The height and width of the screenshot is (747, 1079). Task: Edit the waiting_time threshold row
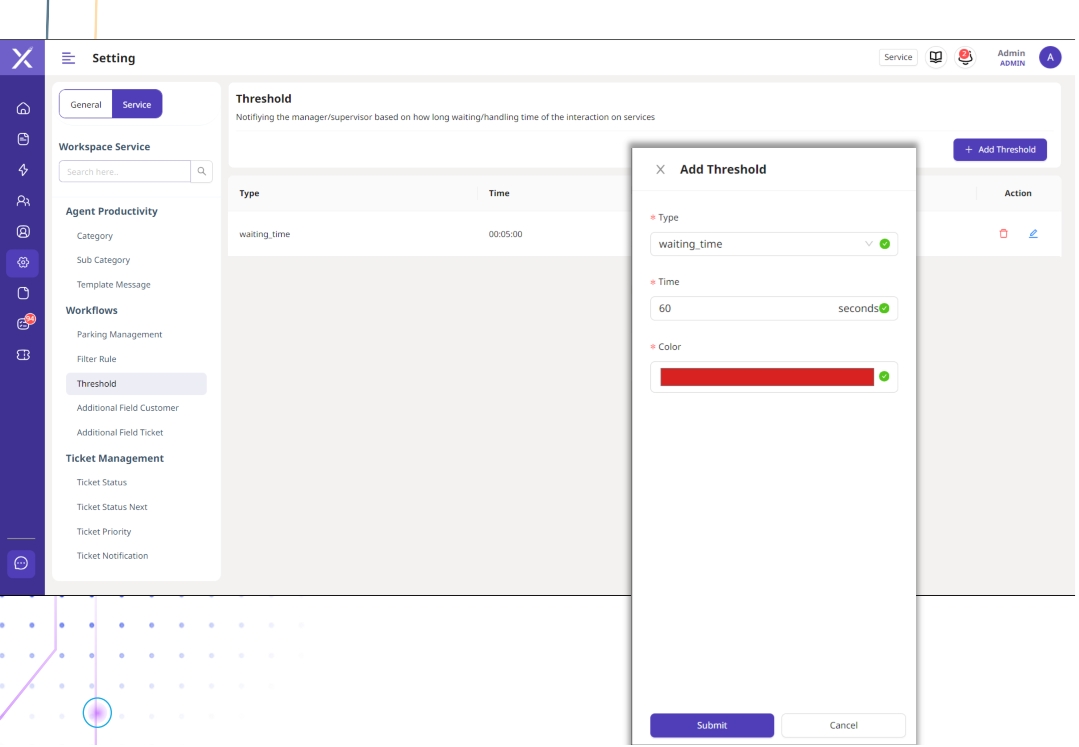(1033, 234)
